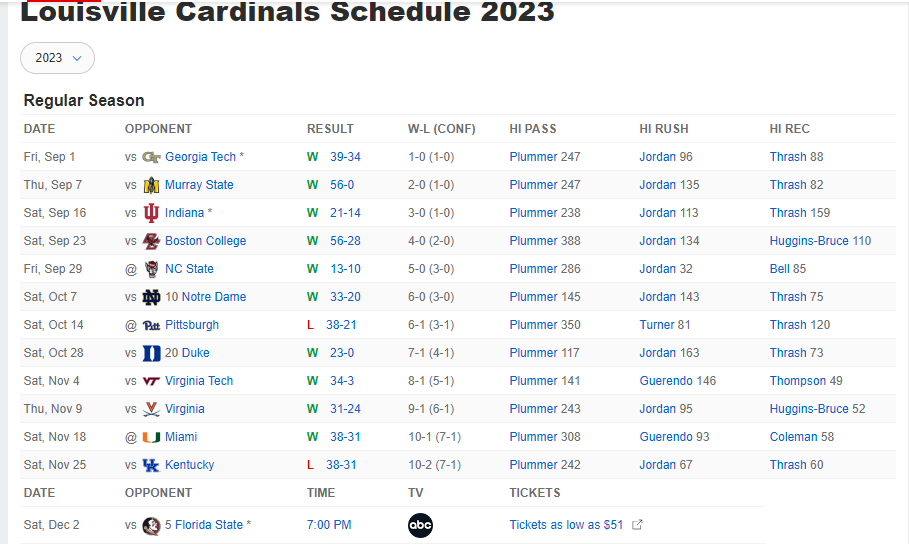Click Tickets as low as $51 link
909x544 pixels.
566,525
